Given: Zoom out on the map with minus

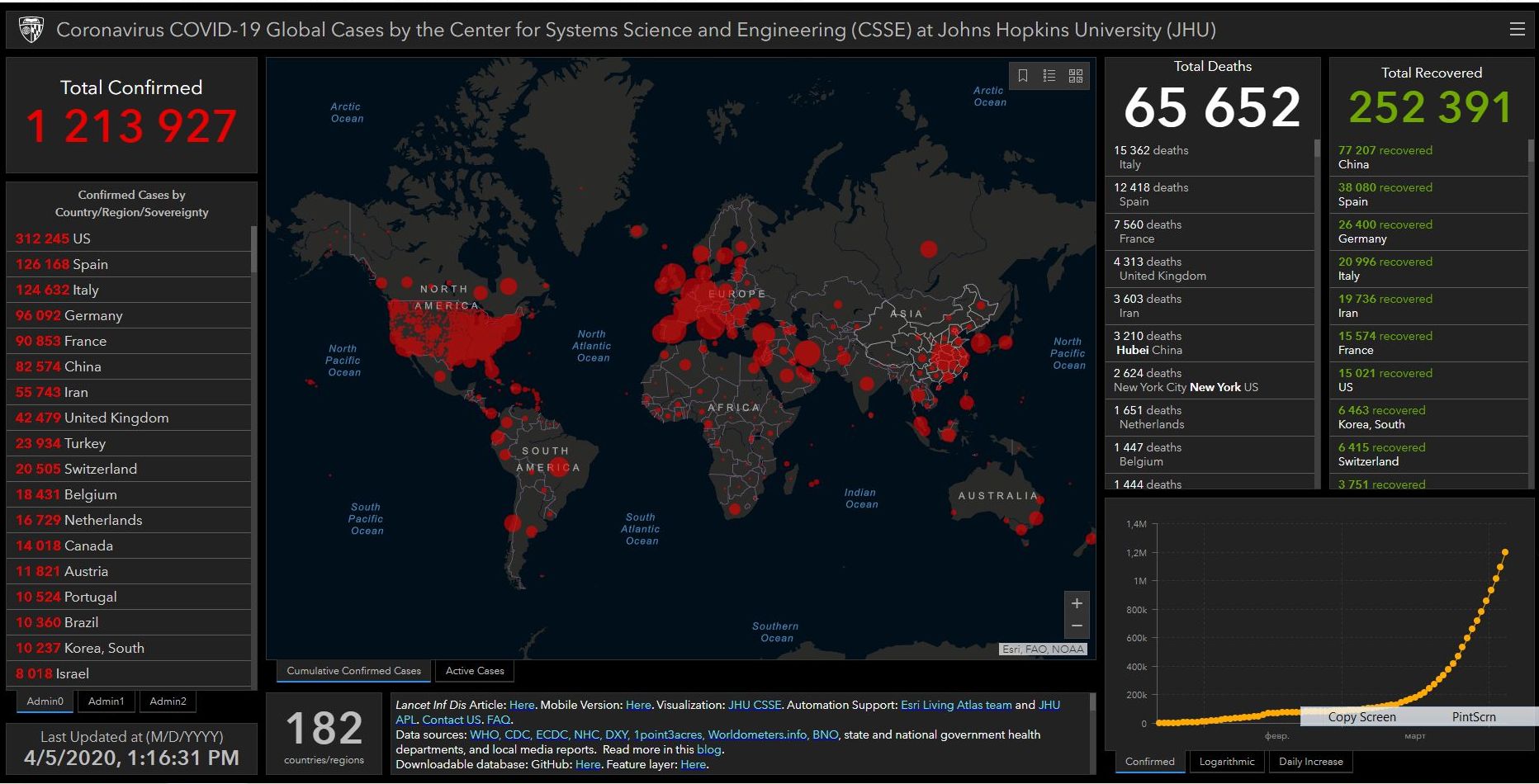Looking at the screenshot, I should click(1077, 626).
